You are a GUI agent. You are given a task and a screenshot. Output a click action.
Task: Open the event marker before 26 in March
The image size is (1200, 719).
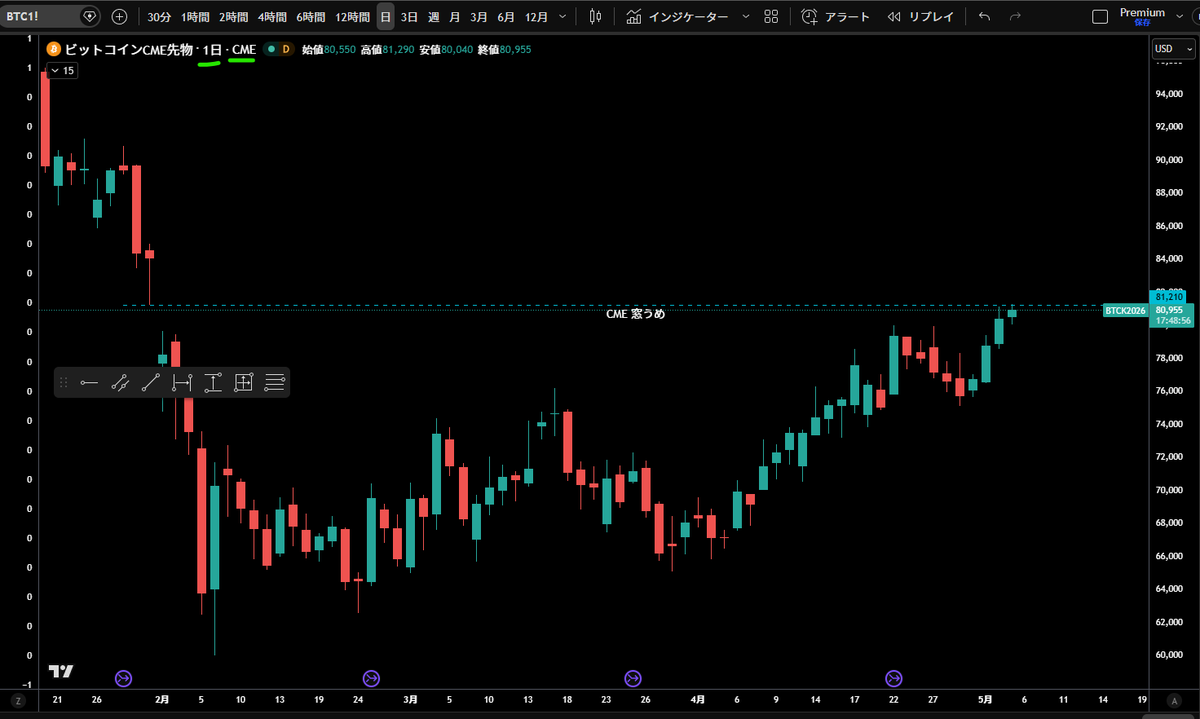[632, 678]
